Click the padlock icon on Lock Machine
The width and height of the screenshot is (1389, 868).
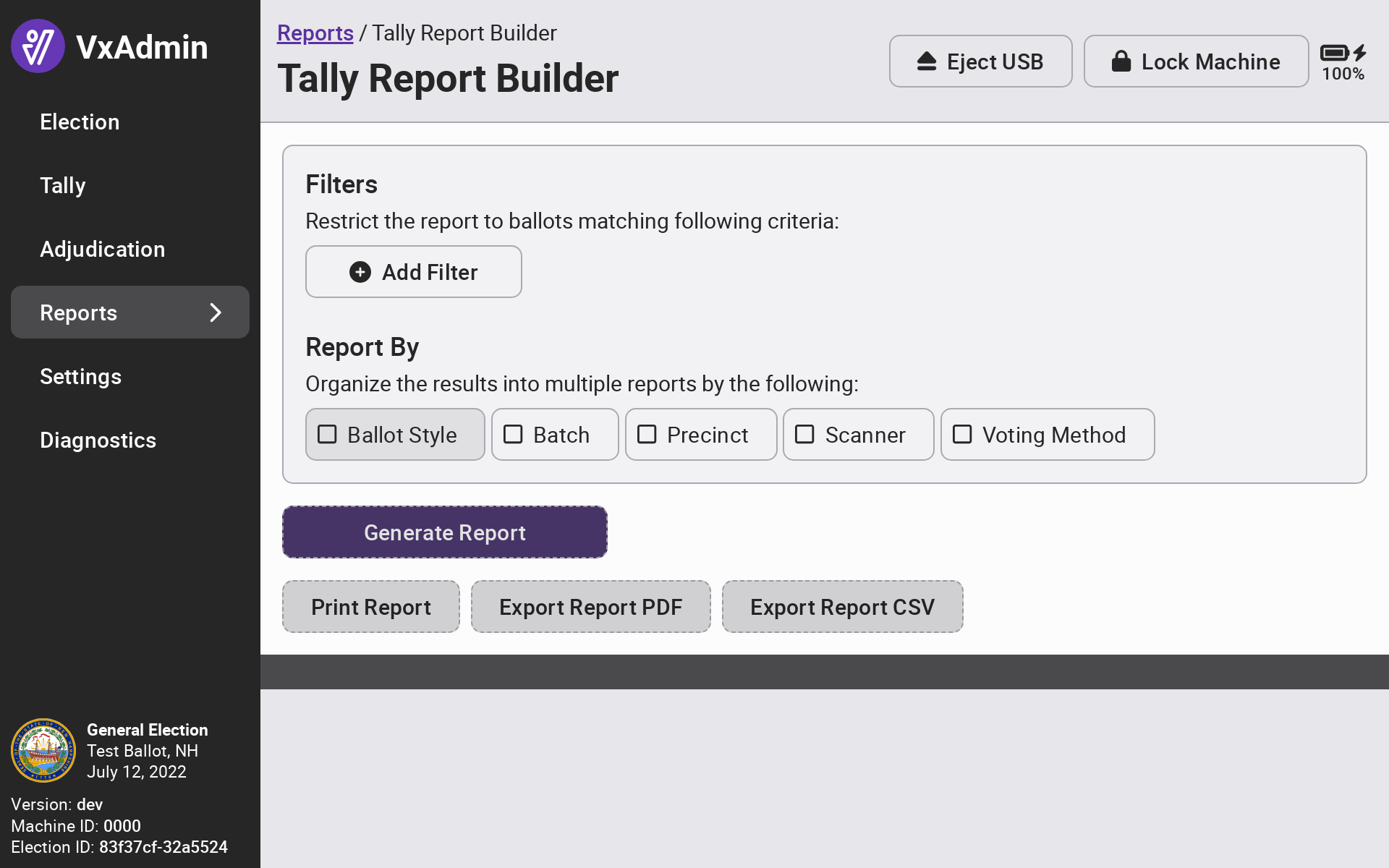pyautogui.click(x=1121, y=61)
